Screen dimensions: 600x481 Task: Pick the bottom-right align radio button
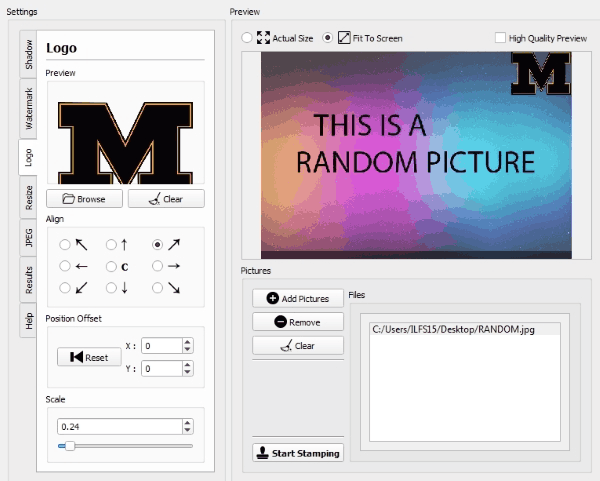coord(157,288)
